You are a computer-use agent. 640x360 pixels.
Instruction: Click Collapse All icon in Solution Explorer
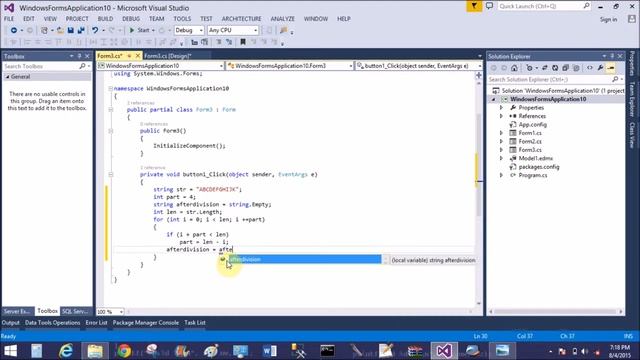(x=565, y=68)
